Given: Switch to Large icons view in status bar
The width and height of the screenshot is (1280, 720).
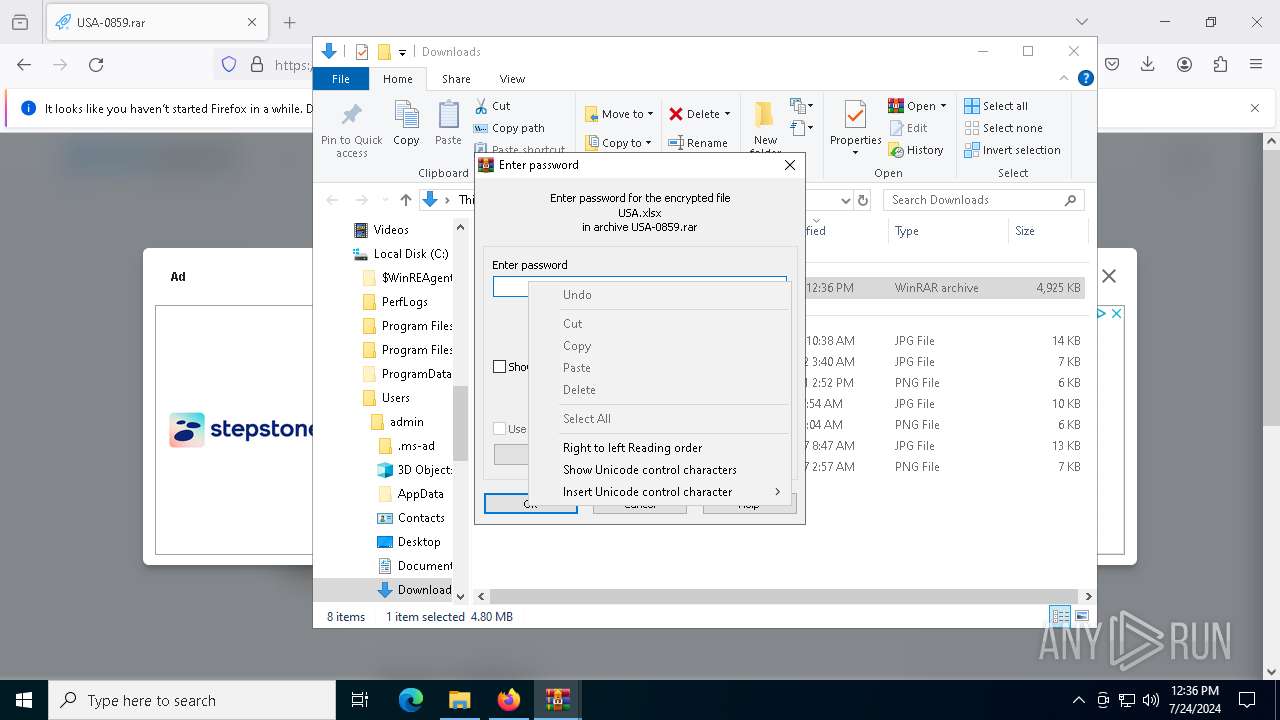Looking at the screenshot, I should coord(1081,617).
